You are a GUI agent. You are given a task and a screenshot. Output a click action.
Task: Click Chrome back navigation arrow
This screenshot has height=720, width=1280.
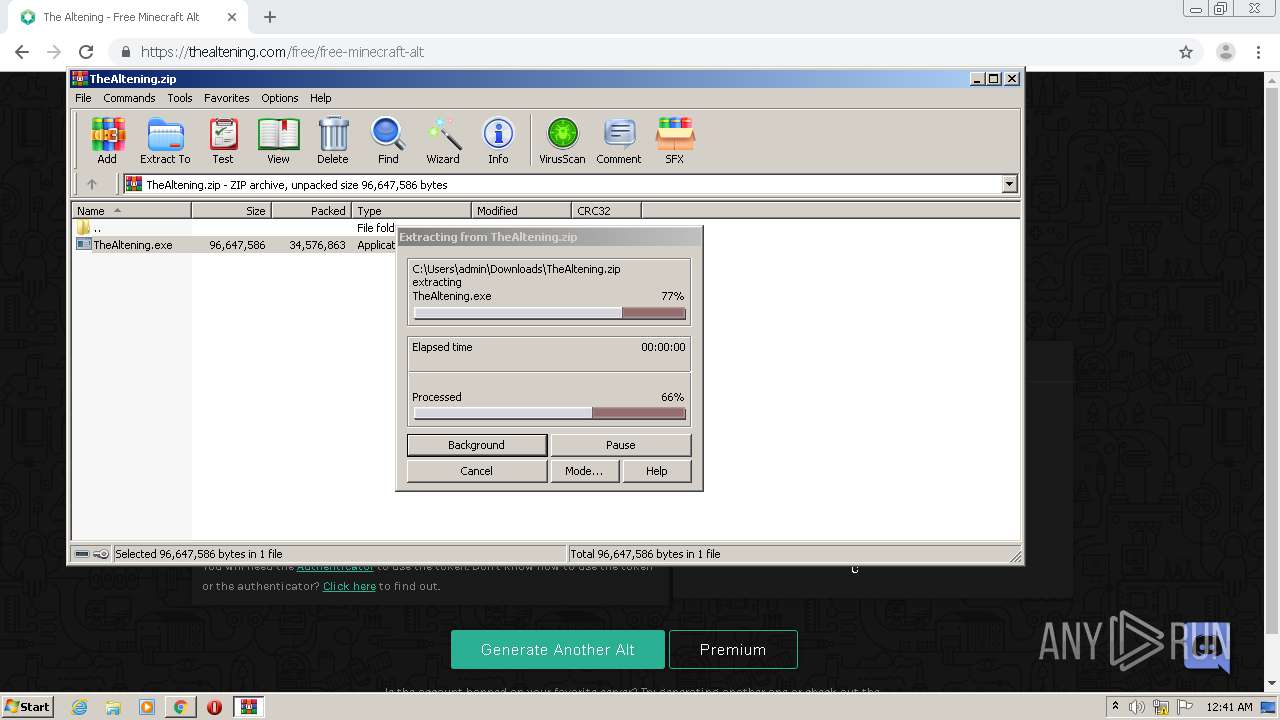tap(22, 52)
